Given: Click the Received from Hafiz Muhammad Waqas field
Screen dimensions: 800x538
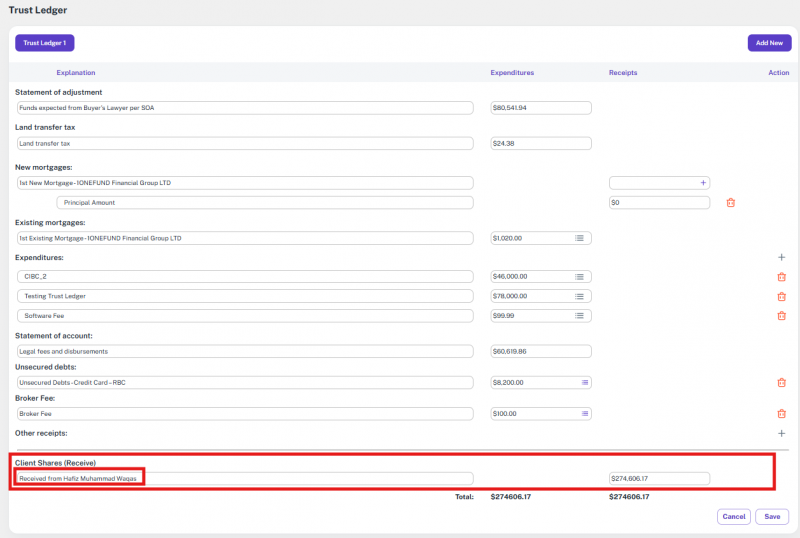Looking at the screenshot, I should coord(244,479).
